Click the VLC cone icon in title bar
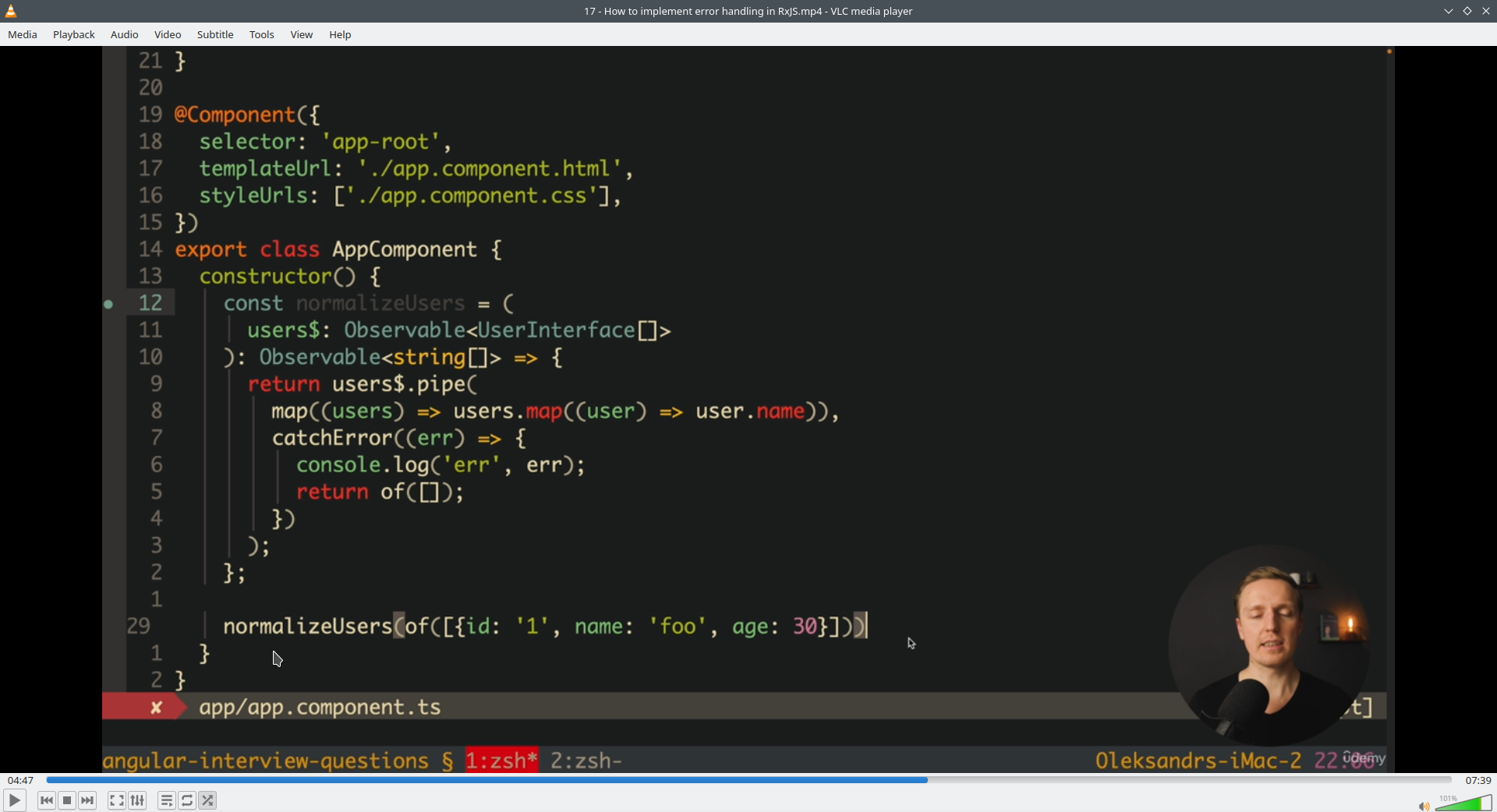Image resolution: width=1497 pixels, height=812 pixels. click(11, 11)
